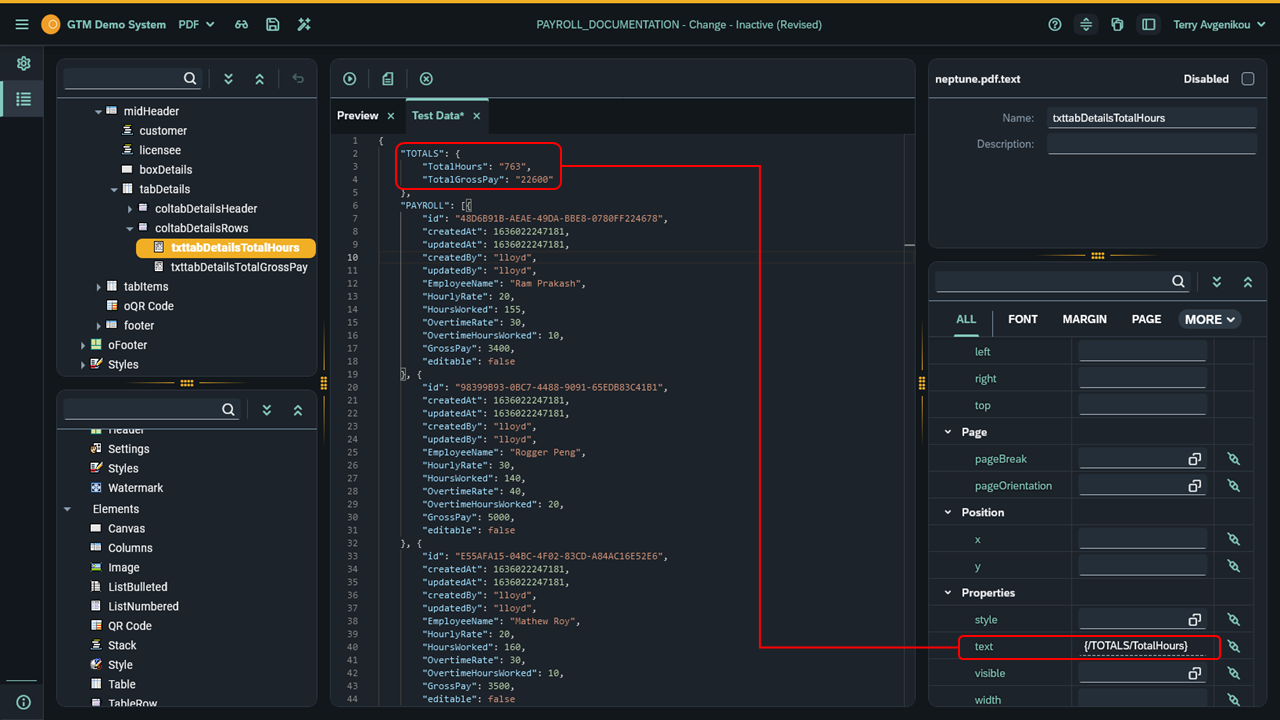Open the hamburger main menu

(22, 25)
